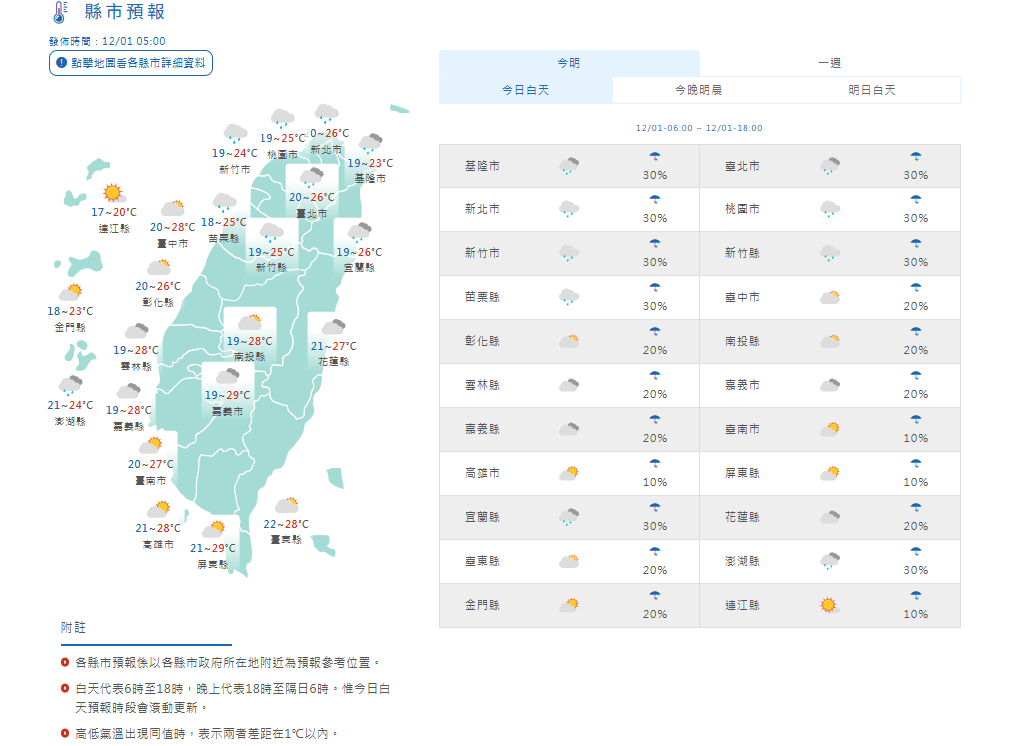Click the 點擊地圖看各縣市詳細資料 info button
The width and height of the screenshot is (1018, 746).
point(131,63)
